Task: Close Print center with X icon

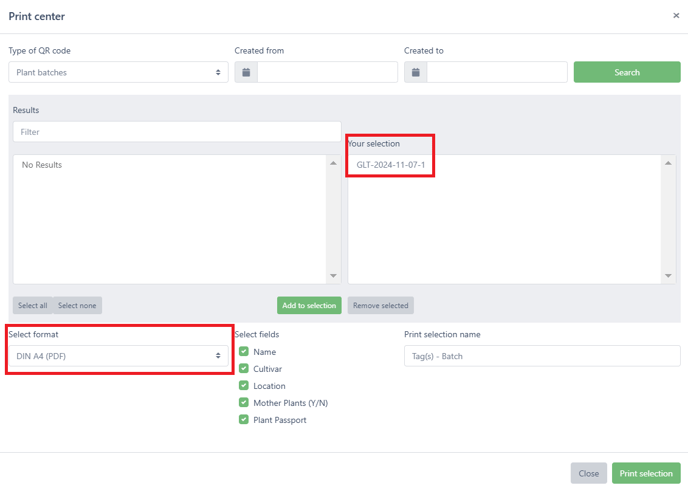Action: tap(676, 15)
